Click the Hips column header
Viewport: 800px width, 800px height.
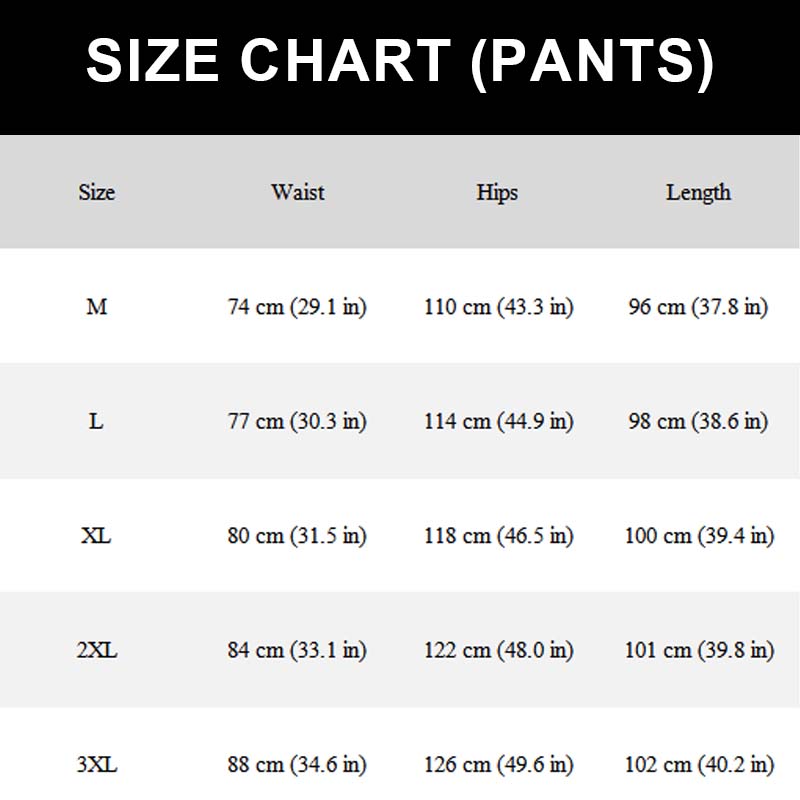497,192
